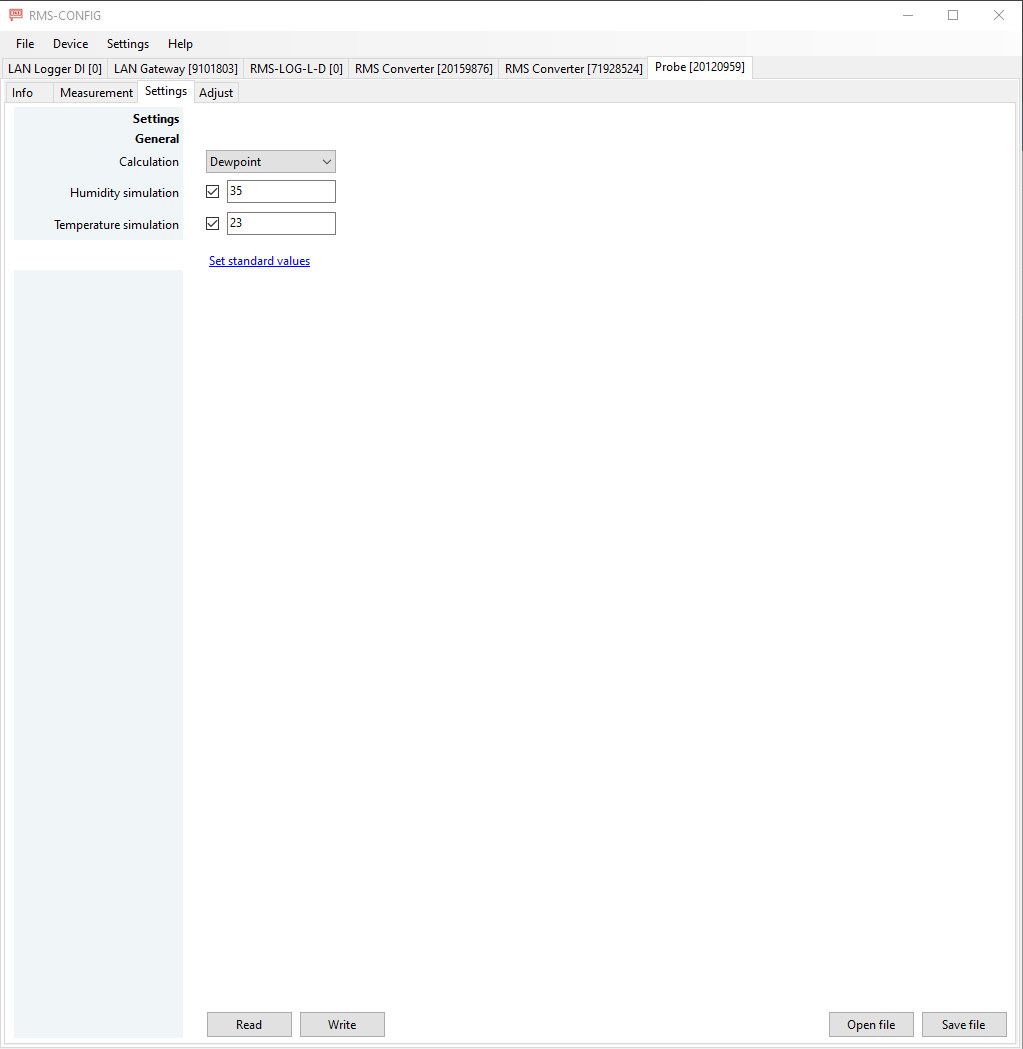This screenshot has width=1023, height=1049.
Task: Open the Measurement sub-tab
Action: tap(96, 93)
